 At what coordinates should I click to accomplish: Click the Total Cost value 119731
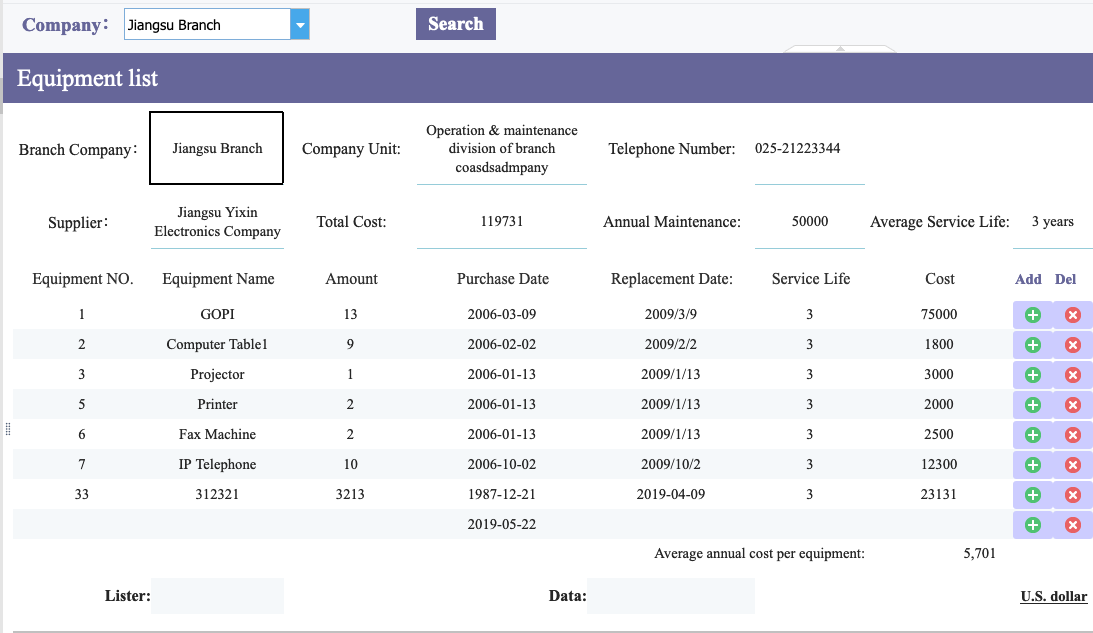[x=502, y=221]
